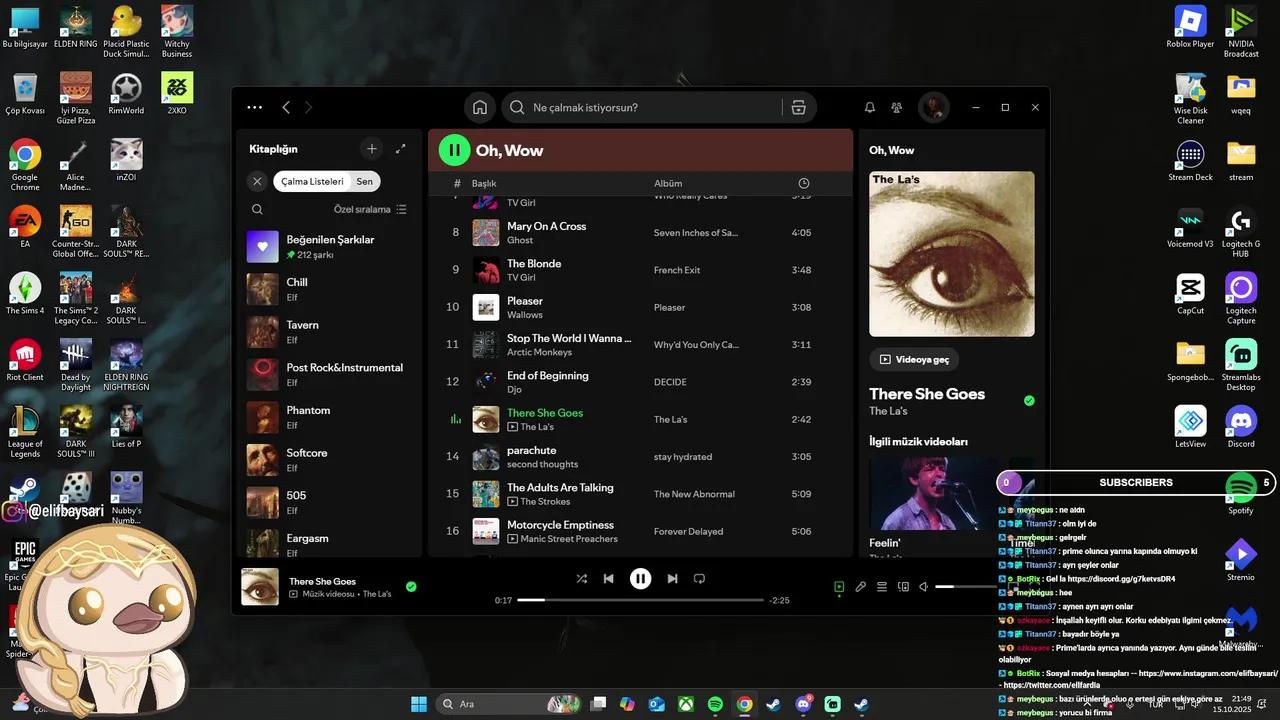Viewport: 1280px width, 720px height.
Task: Skip to the next track
Action: pos(672,578)
